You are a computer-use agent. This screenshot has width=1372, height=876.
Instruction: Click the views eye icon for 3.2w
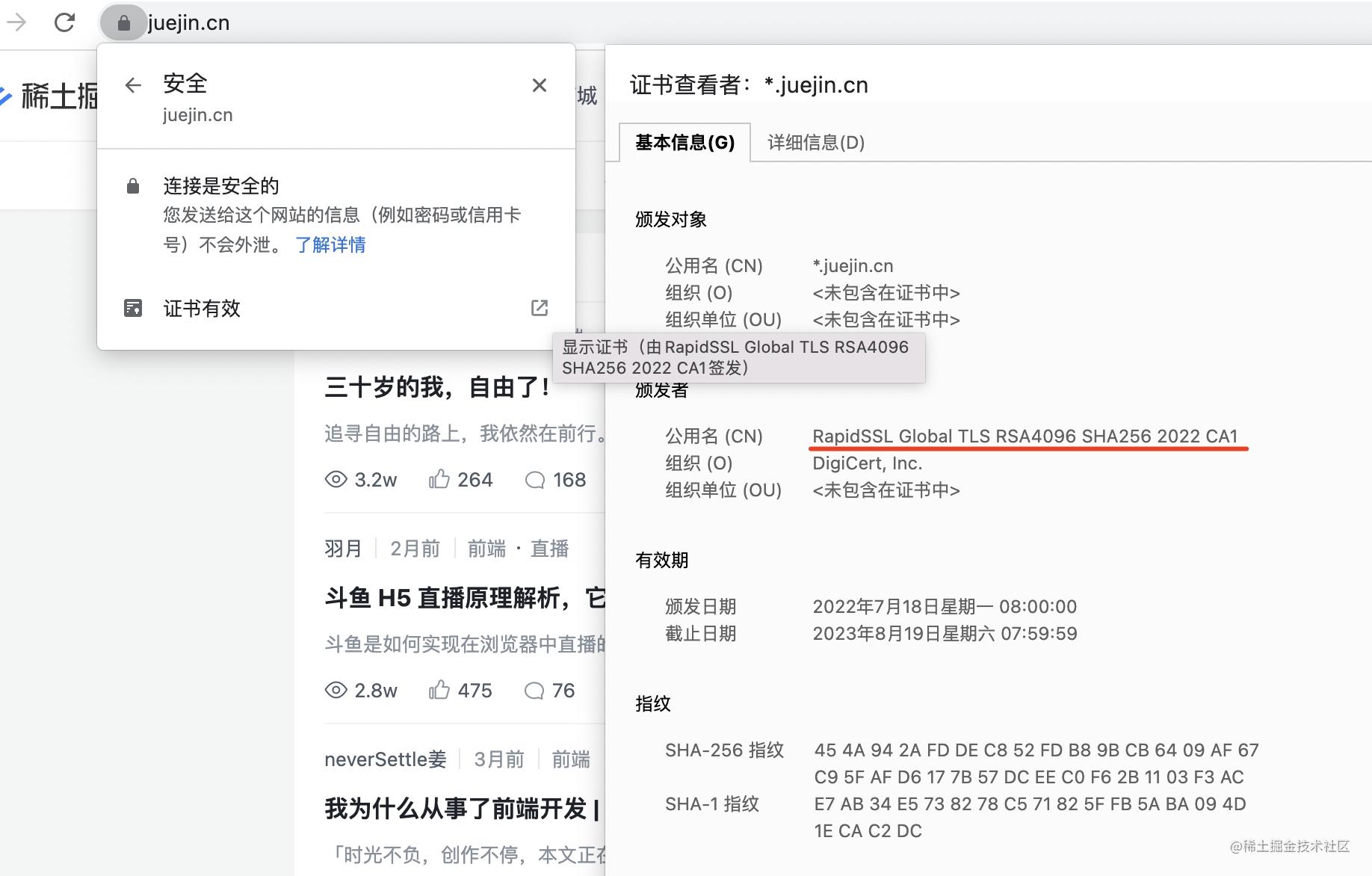point(336,480)
